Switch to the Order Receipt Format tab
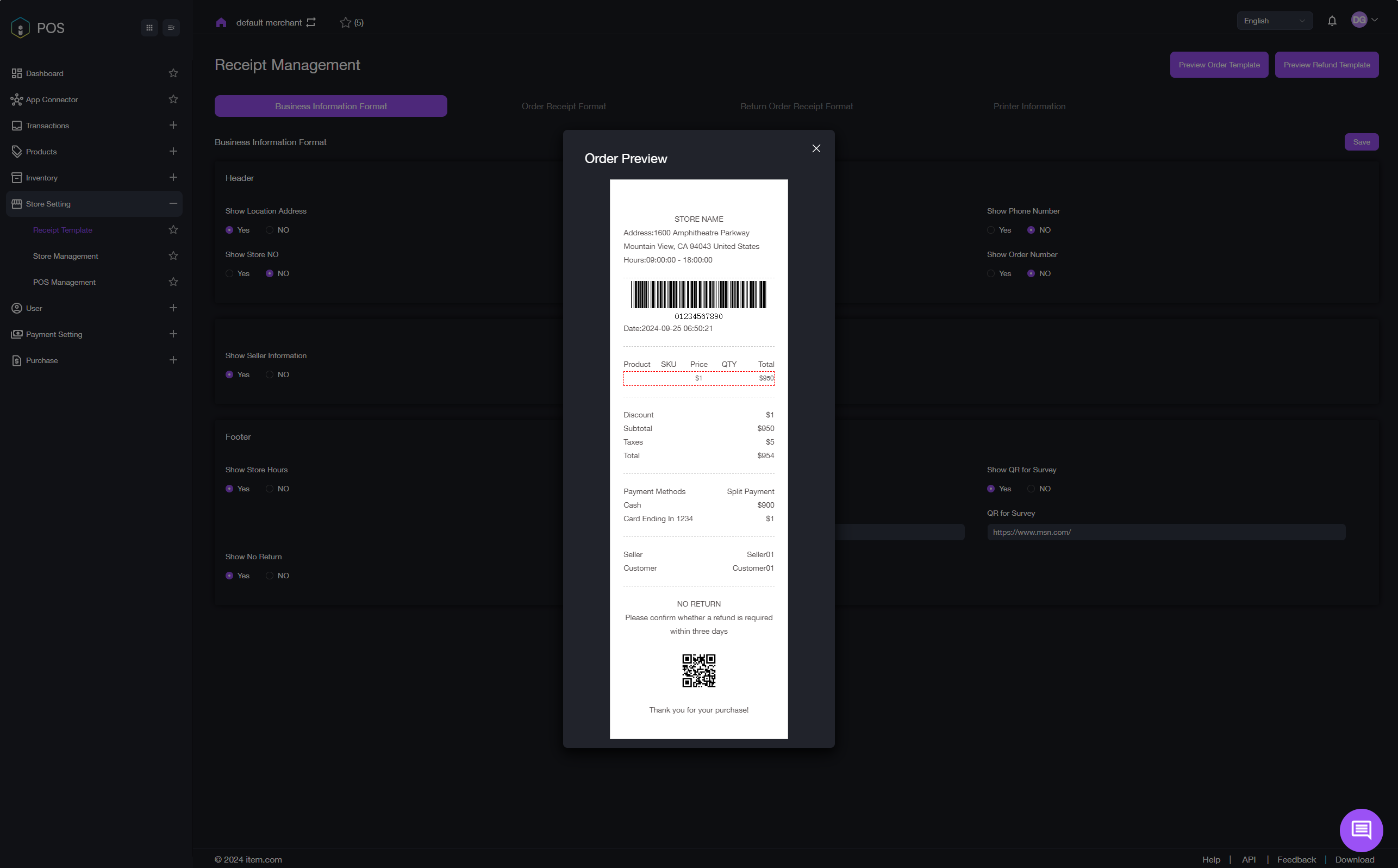Image resolution: width=1398 pixels, height=868 pixels. tap(563, 105)
